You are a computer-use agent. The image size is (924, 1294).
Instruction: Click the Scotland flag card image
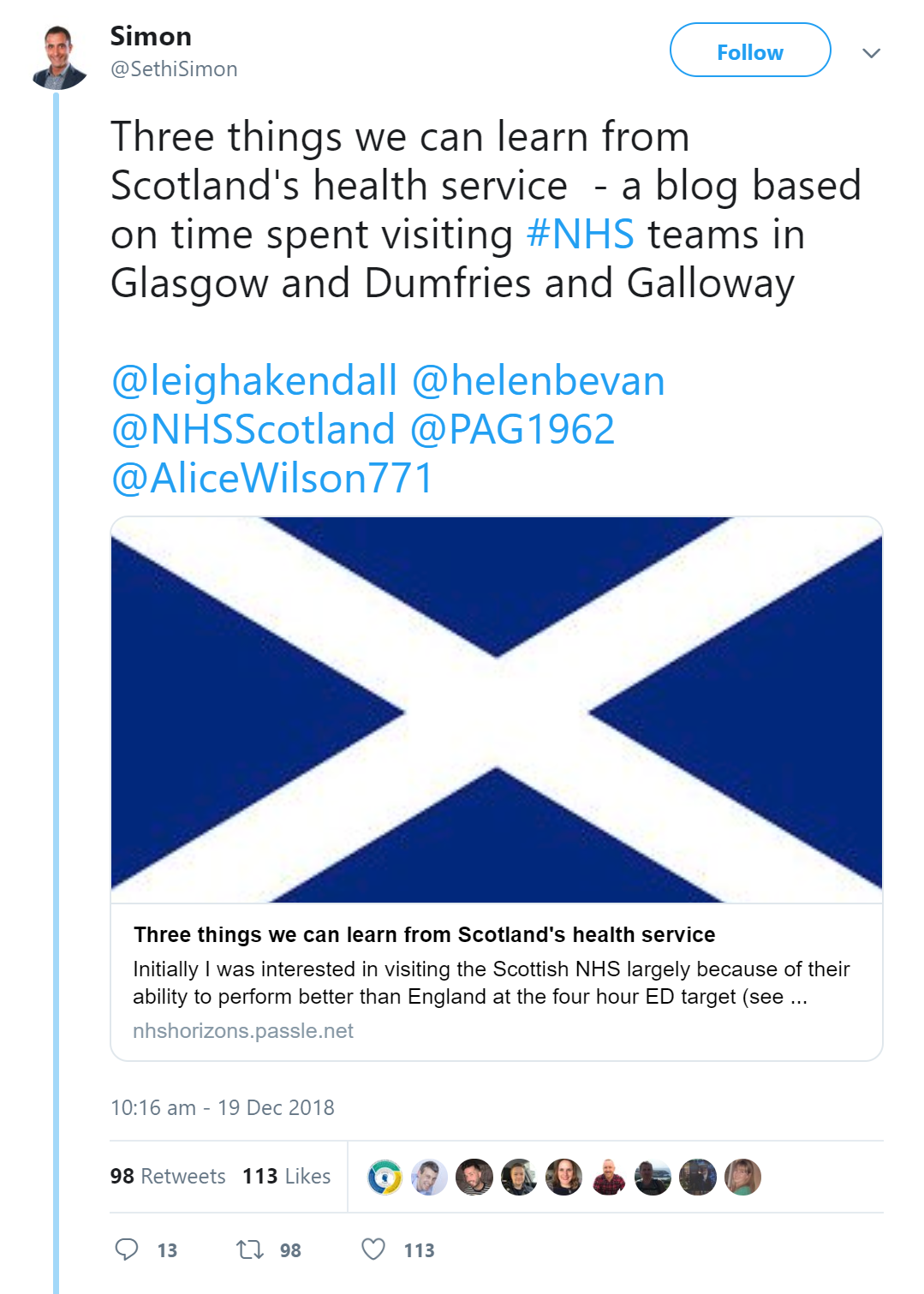[x=497, y=709]
